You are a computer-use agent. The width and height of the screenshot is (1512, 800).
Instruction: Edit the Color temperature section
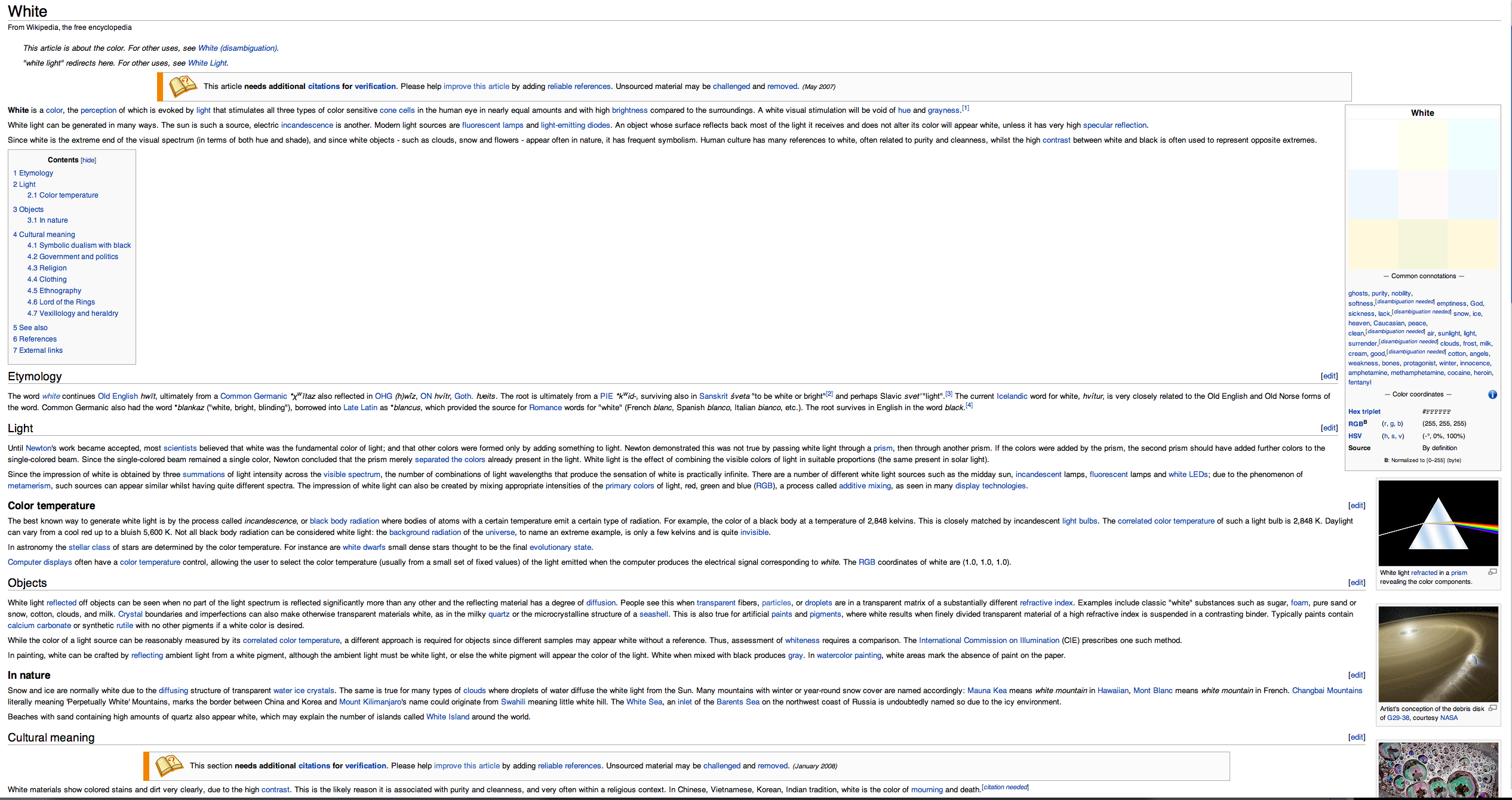coord(1356,506)
